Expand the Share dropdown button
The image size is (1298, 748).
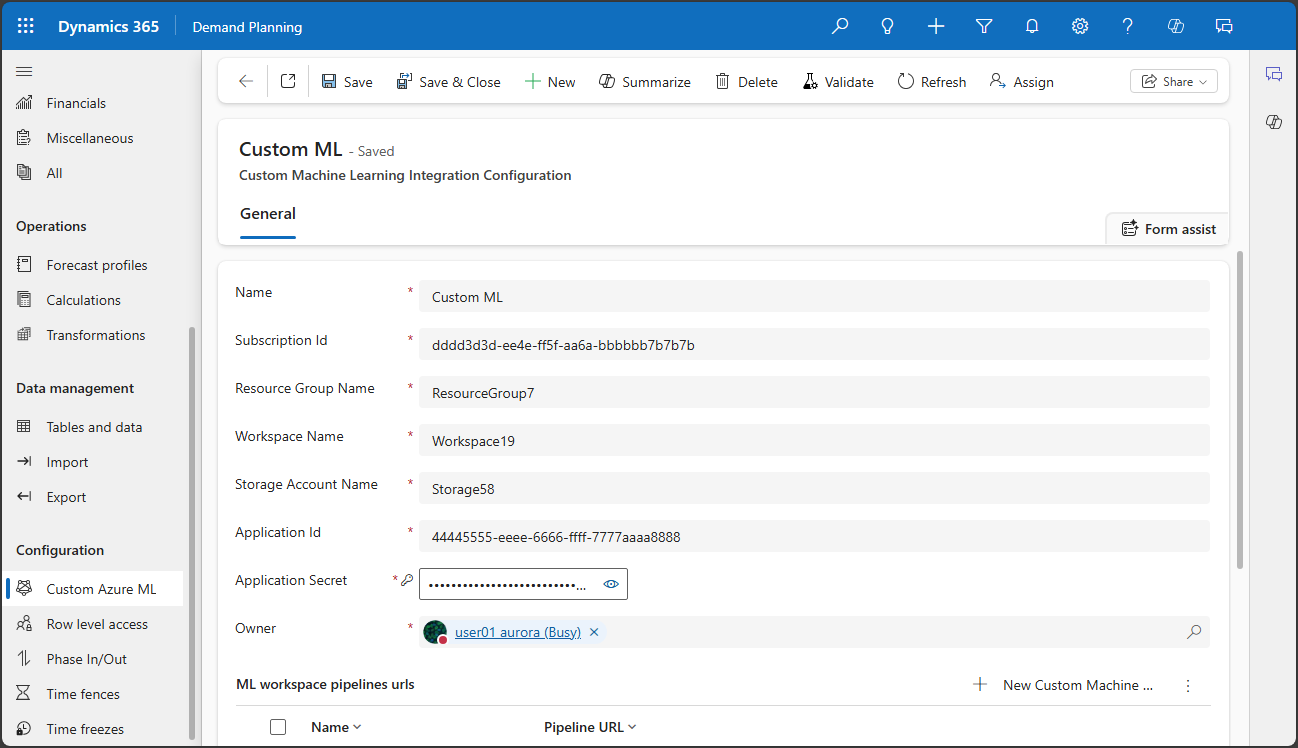1173,82
